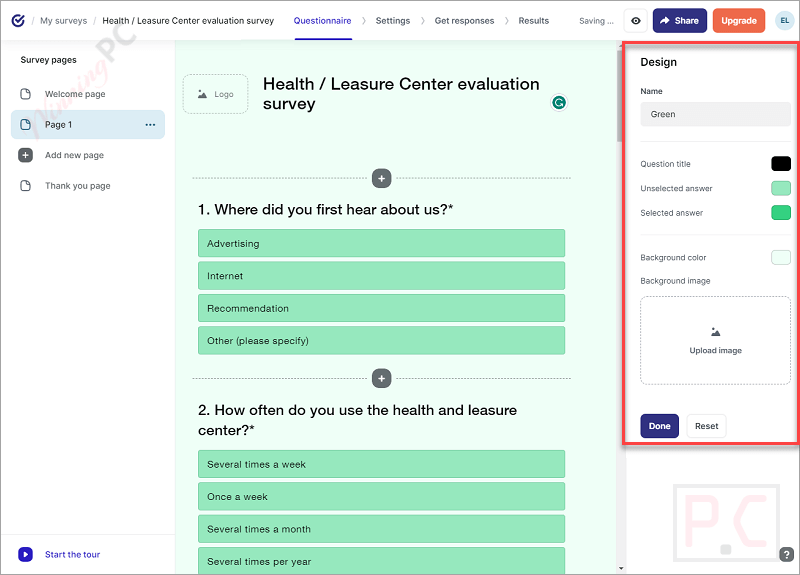Open help question mark icon

coord(786,554)
